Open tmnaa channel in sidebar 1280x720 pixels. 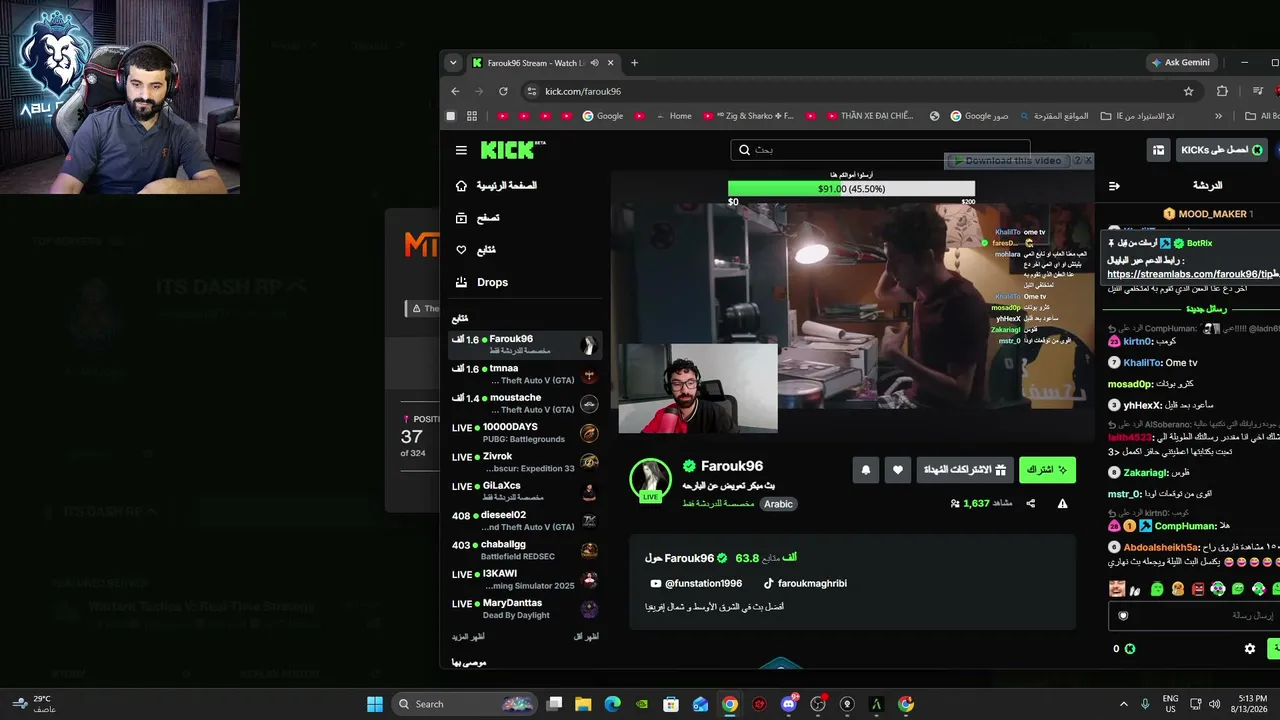525,374
